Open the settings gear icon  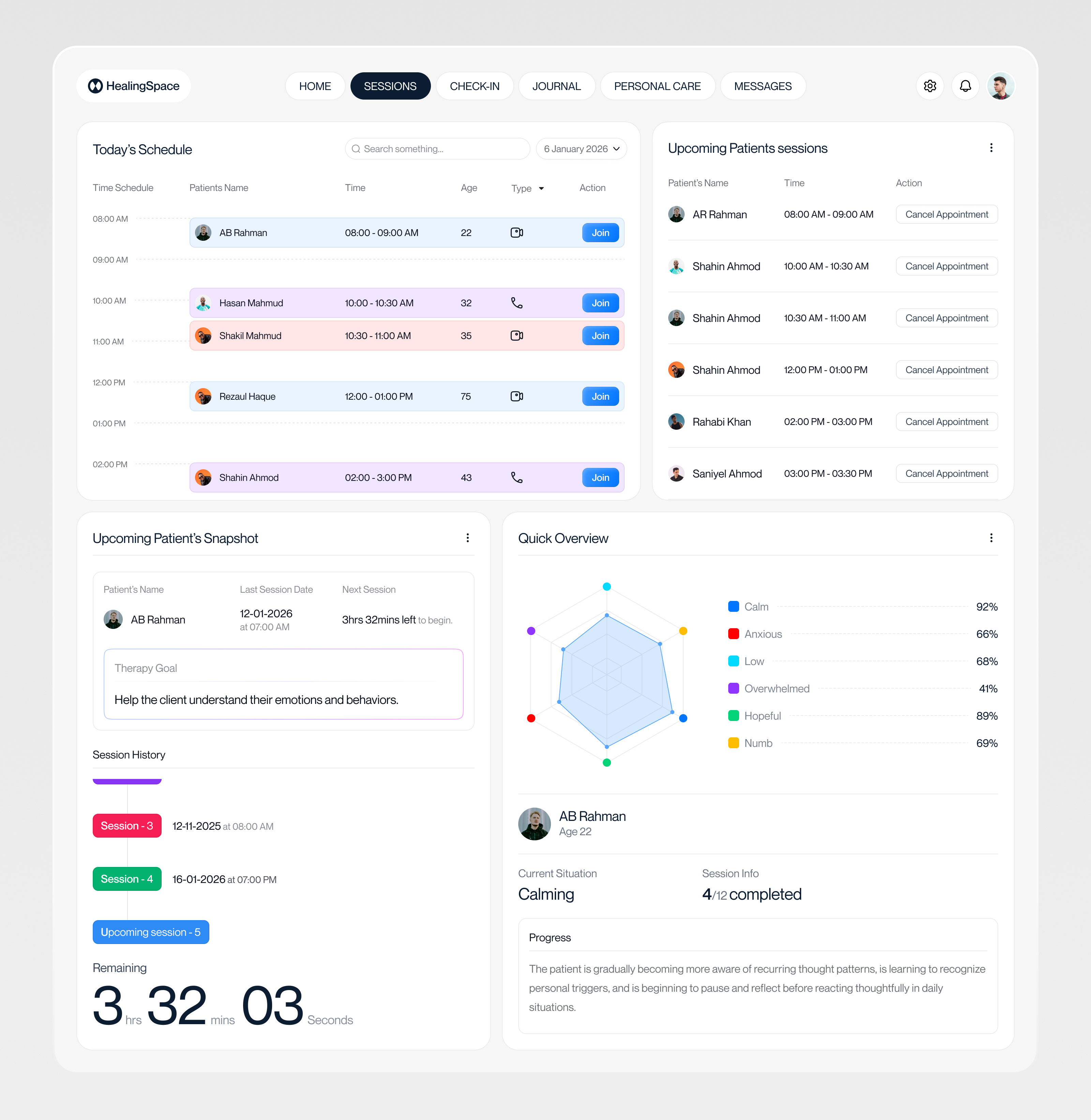930,86
